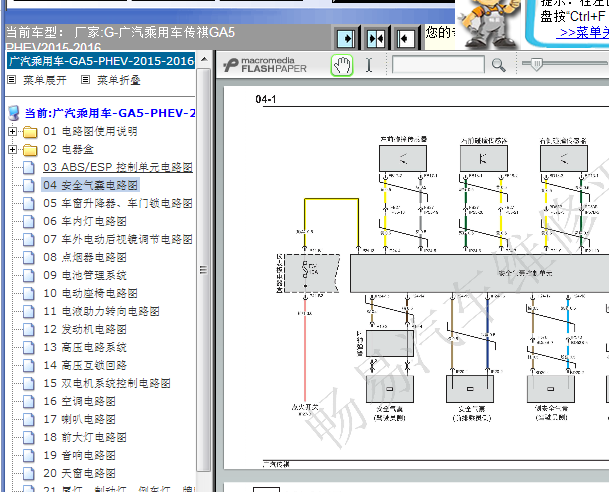
Task: Open 06 车内灯电路图
Action: (85, 221)
